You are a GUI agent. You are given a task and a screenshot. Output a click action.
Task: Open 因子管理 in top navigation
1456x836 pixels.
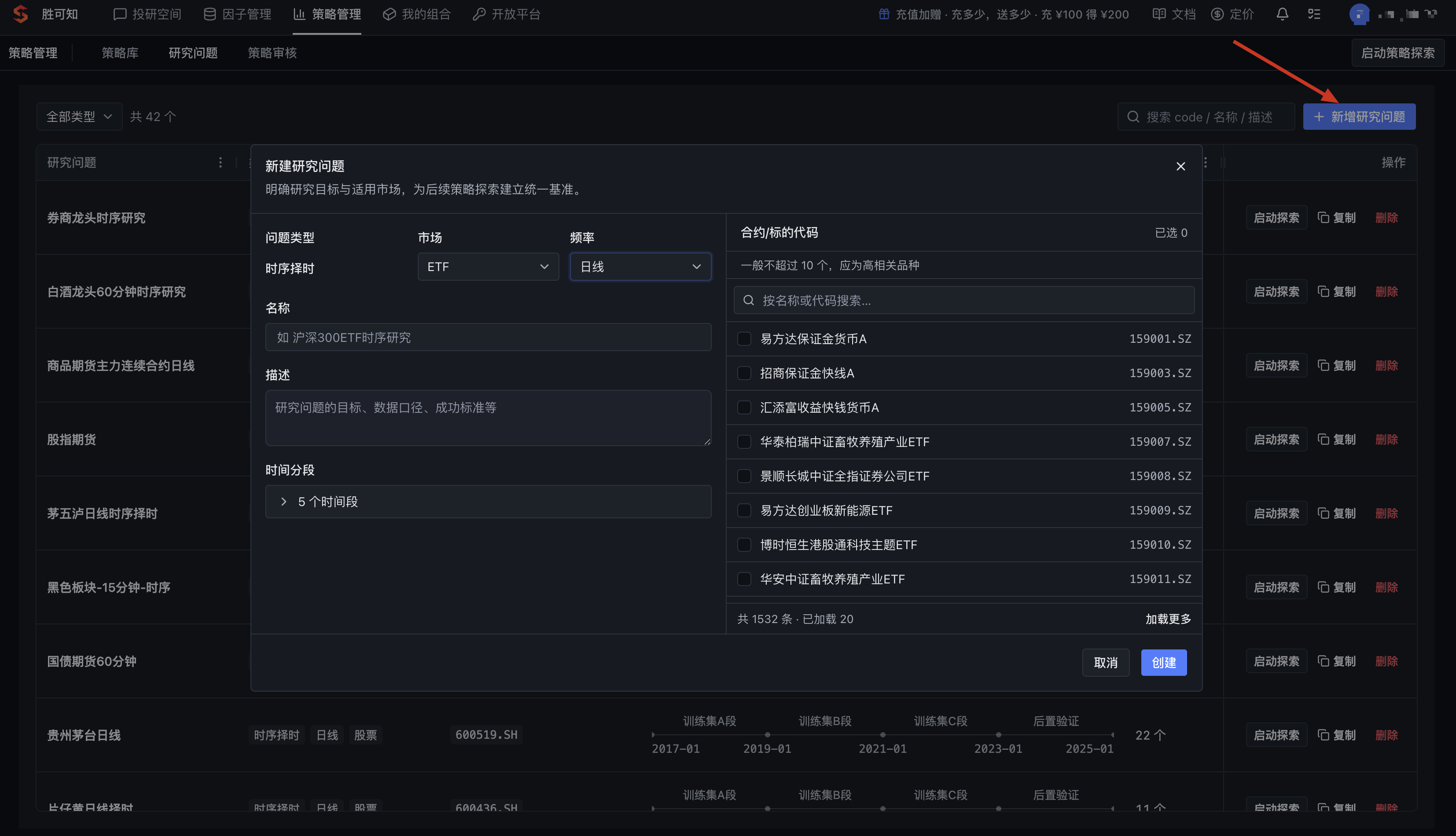click(237, 15)
